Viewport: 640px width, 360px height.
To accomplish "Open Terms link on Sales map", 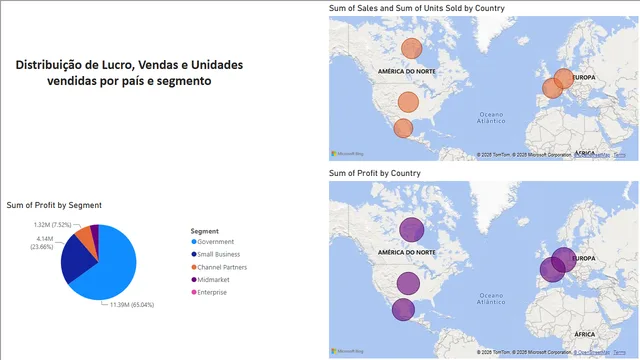I will [619, 155].
